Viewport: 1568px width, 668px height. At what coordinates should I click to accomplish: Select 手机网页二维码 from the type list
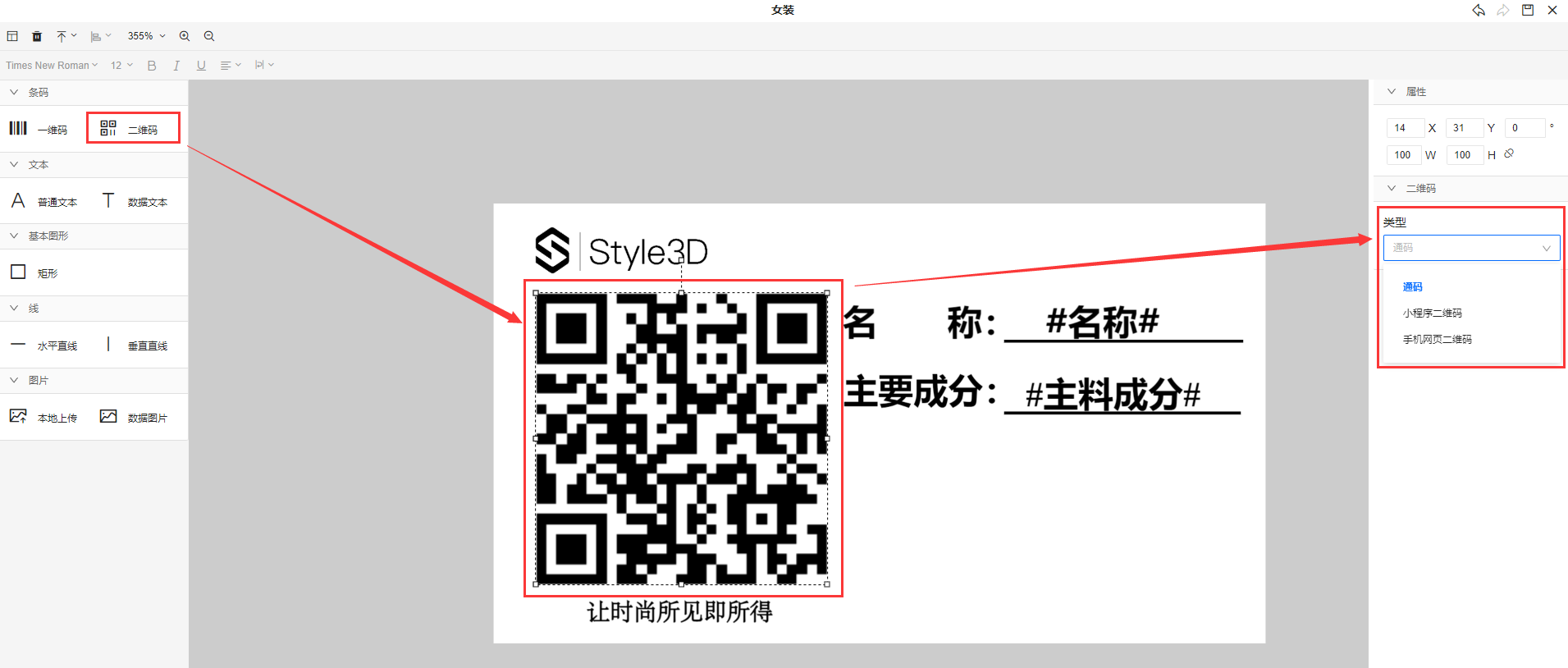pyautogui.click(x=1437, y=340)
